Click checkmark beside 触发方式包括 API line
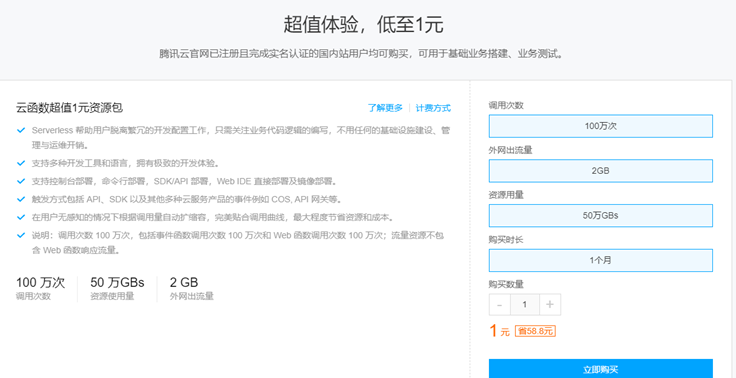 pyautogui.click(x=21, y=199)
